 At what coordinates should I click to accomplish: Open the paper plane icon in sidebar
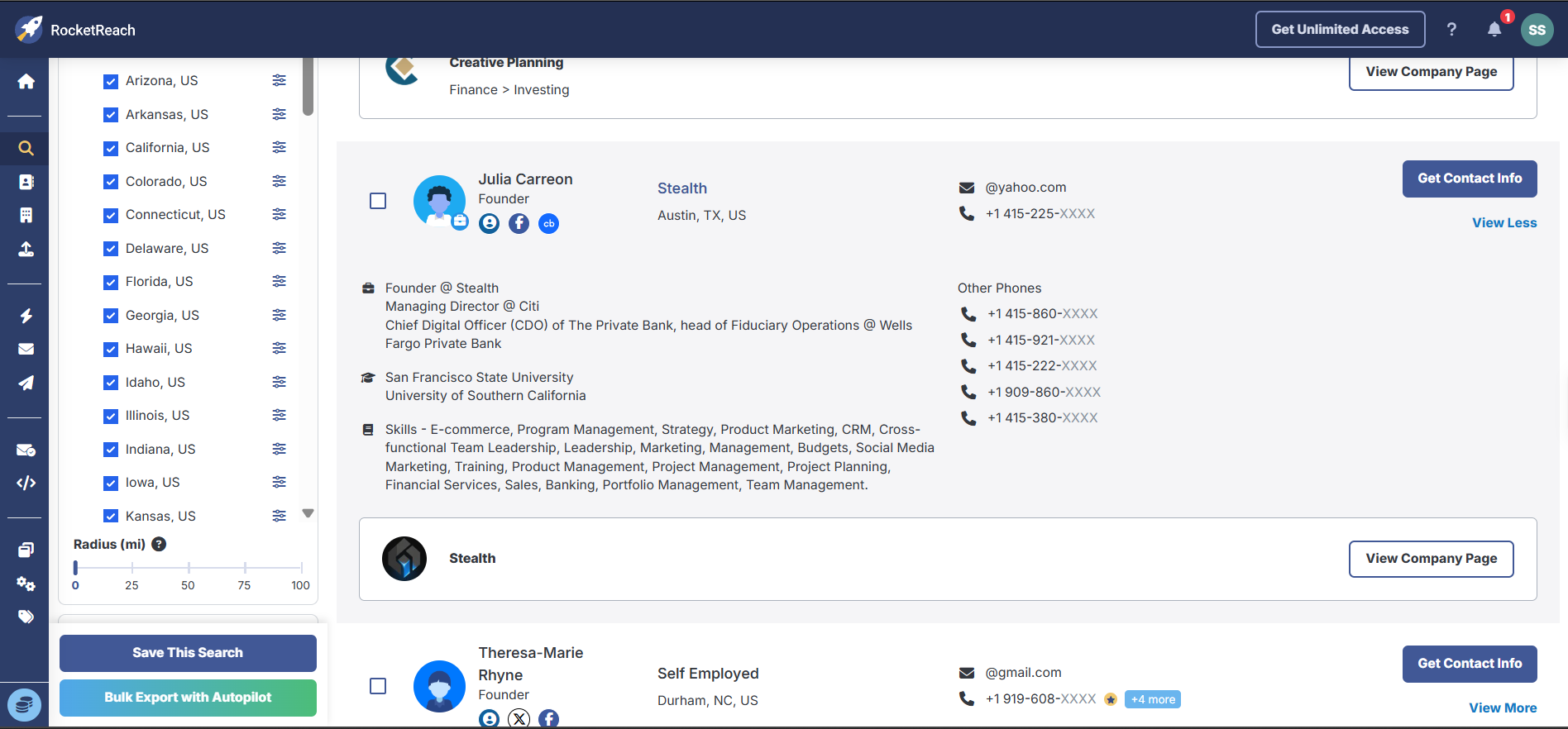26,383
